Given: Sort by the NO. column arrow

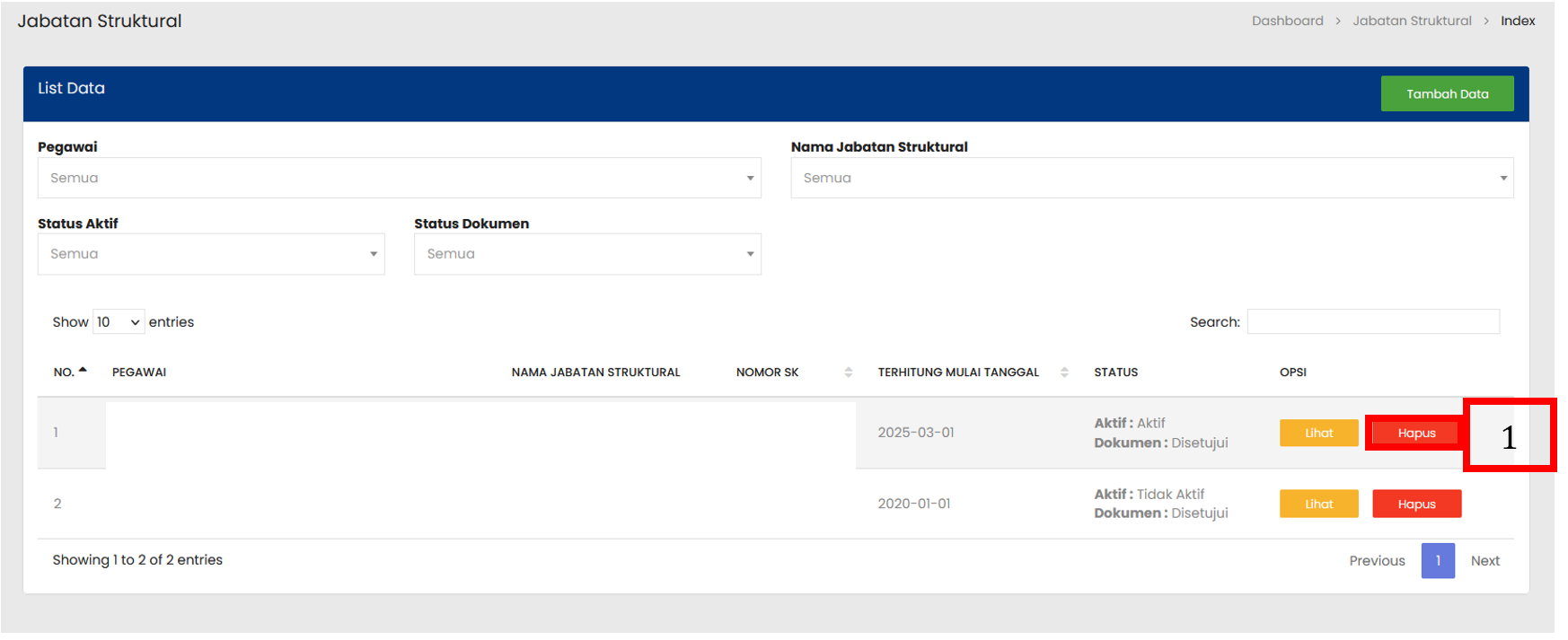Looking at the screenshot, I should point(83,371).
